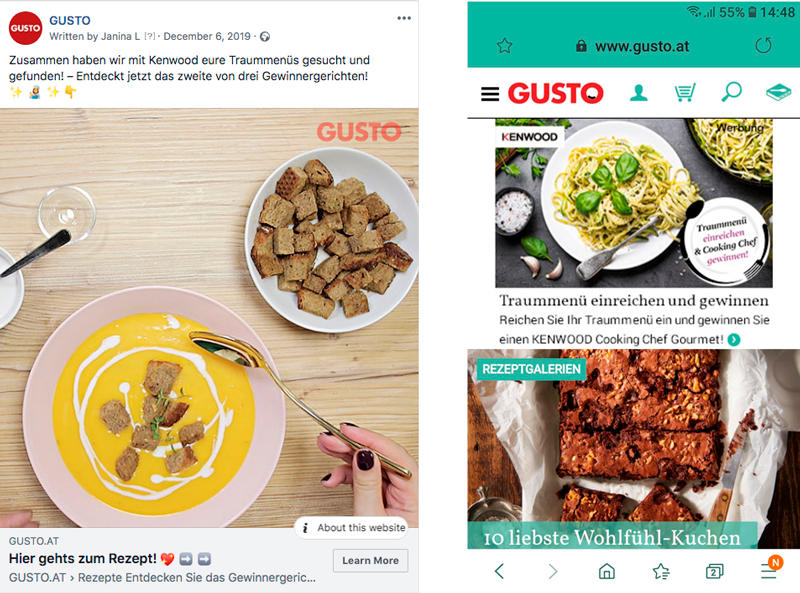The height and width of the screenshot is (593, 800).
Task: Tap the browser back arrow
Action: pos(499,571)
